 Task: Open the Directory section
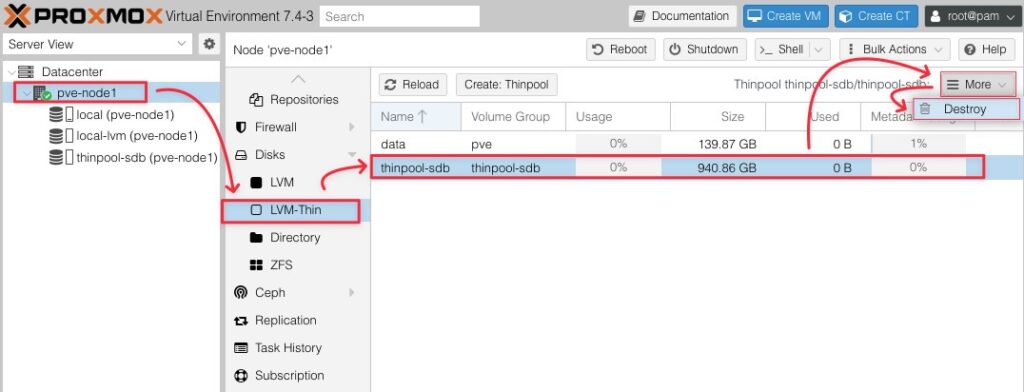click(298, 237)
